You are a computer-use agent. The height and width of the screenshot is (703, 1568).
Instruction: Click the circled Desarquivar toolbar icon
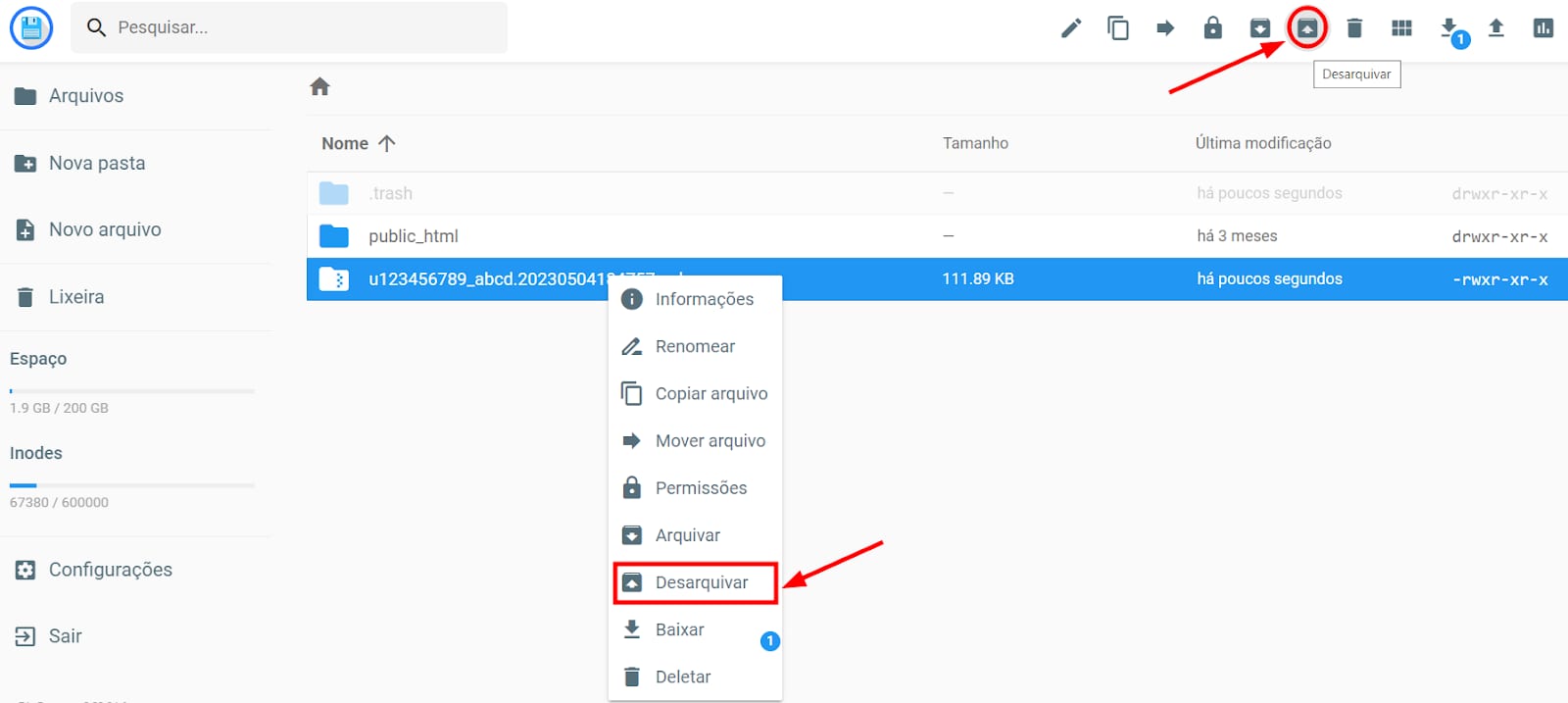pyautogui.click(x=1307, y=28)
